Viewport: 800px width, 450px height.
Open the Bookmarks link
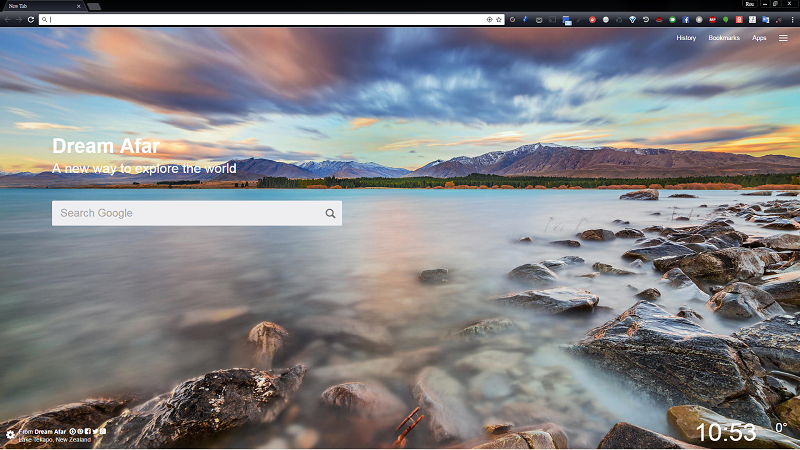pyautogui.click(x=724, y=38)
